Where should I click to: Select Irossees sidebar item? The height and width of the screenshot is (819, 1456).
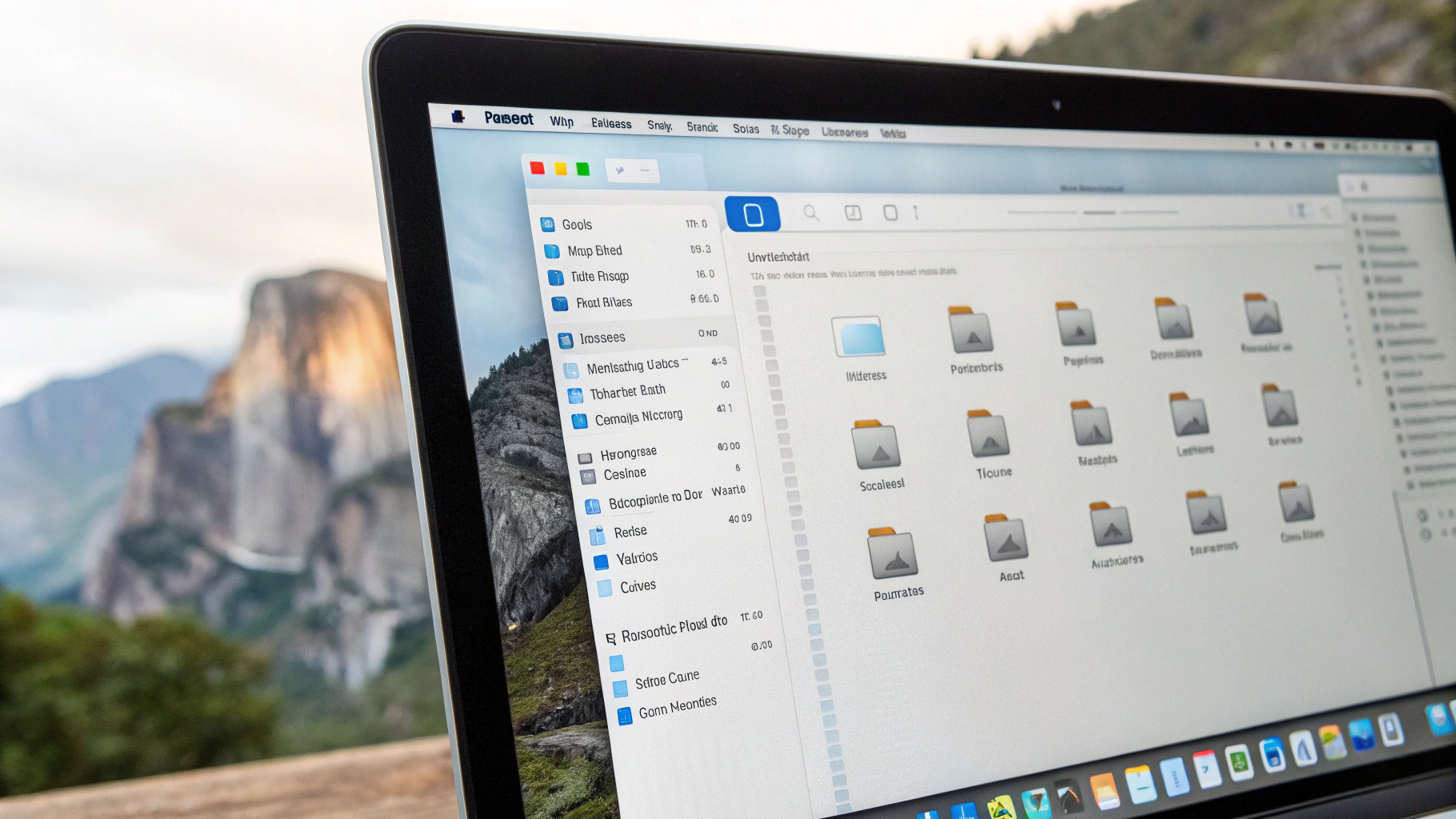[602, 338]
